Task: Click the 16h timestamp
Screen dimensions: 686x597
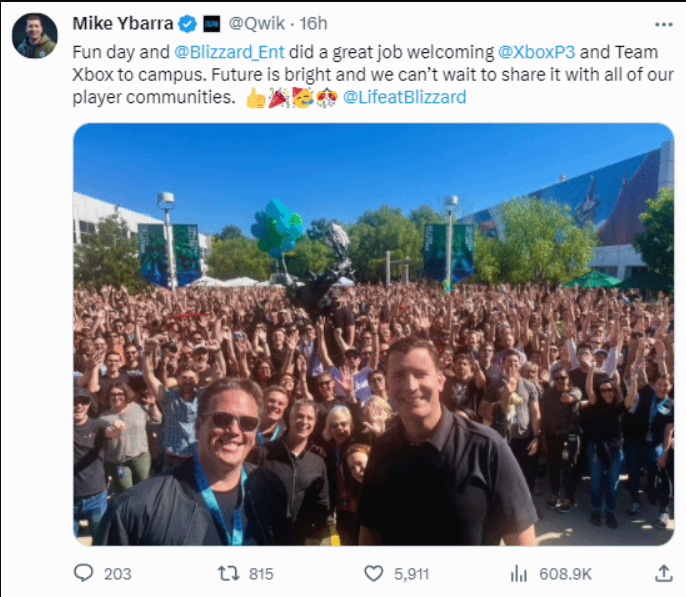Action: tap(313, 24)
